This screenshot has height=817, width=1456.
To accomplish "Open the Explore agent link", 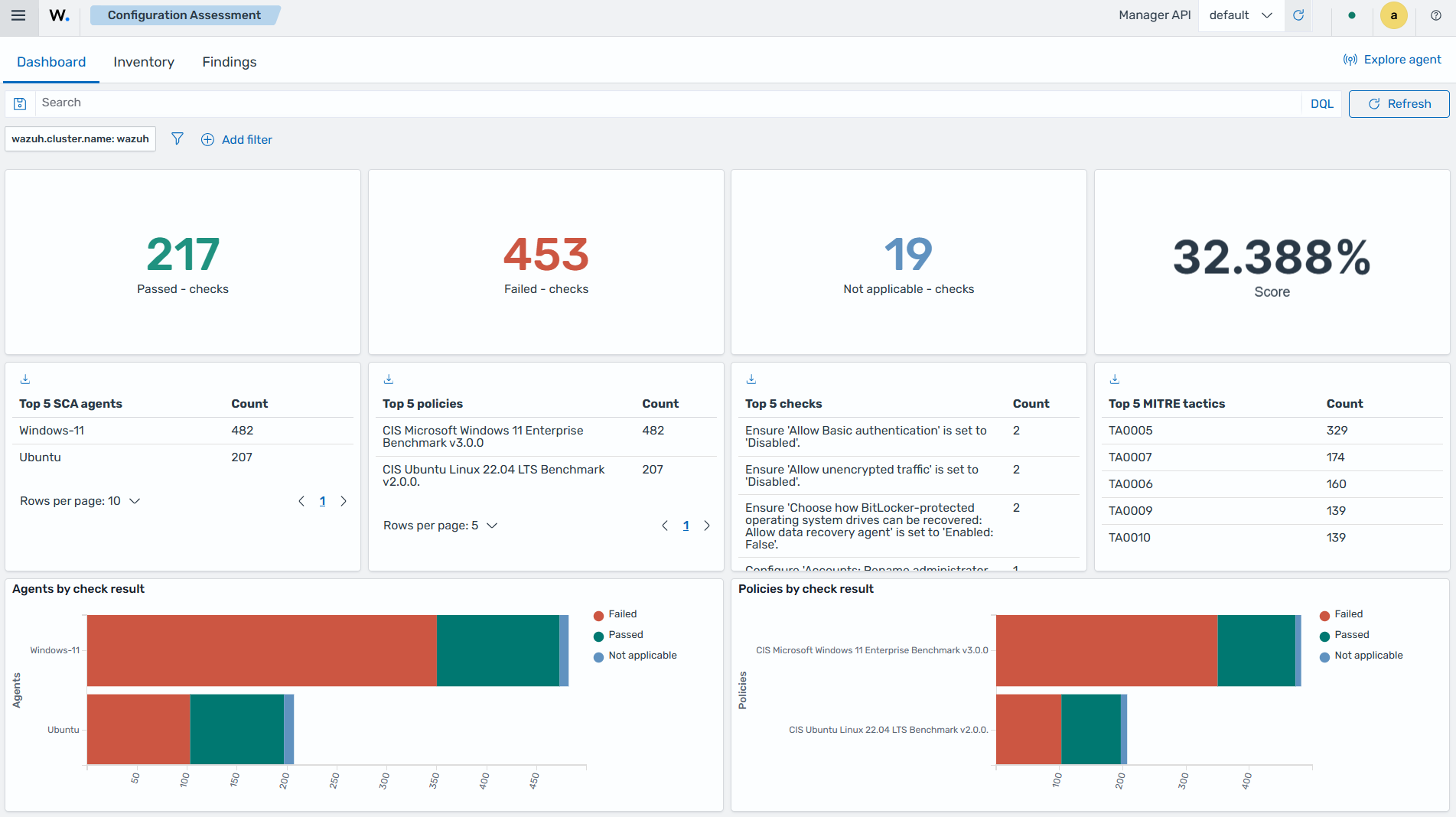I will 1392,60.
